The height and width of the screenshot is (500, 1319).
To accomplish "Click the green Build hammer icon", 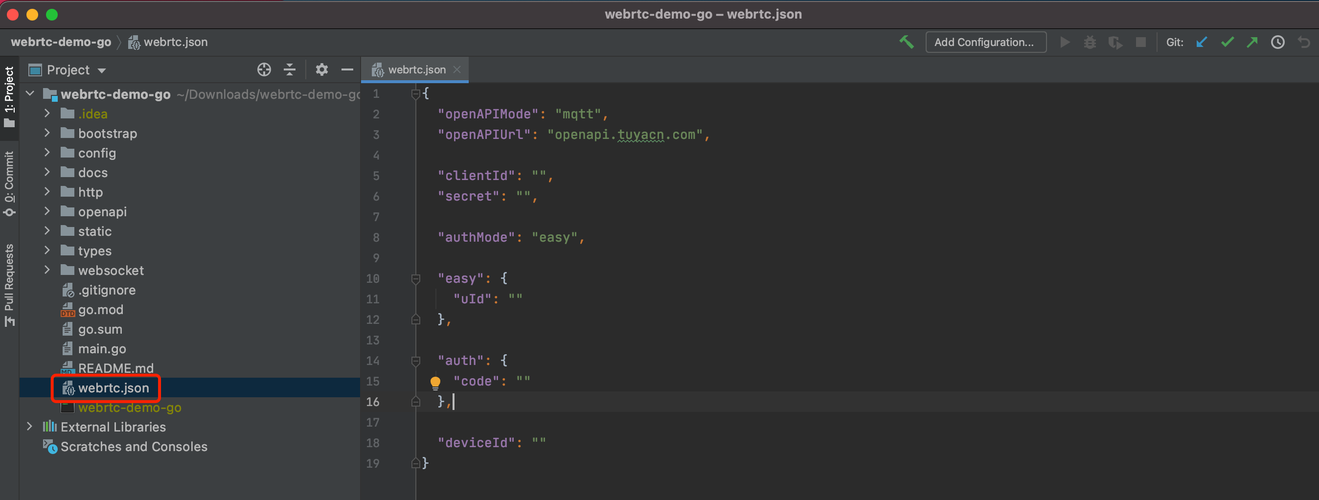I will [906, 42].
